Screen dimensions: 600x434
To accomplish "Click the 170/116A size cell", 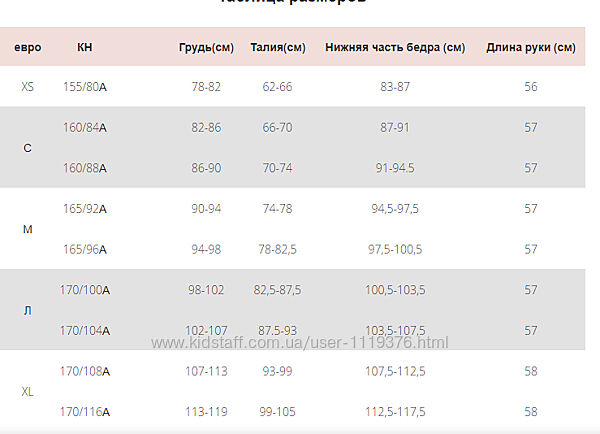I will tap(84, 411).
